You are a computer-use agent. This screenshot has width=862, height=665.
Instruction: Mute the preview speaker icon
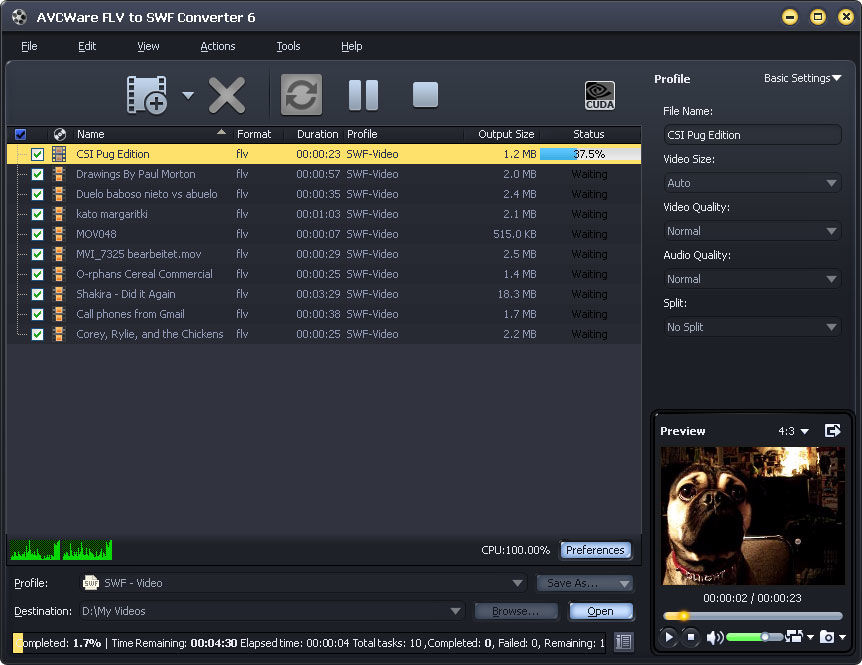click(715, 638)
